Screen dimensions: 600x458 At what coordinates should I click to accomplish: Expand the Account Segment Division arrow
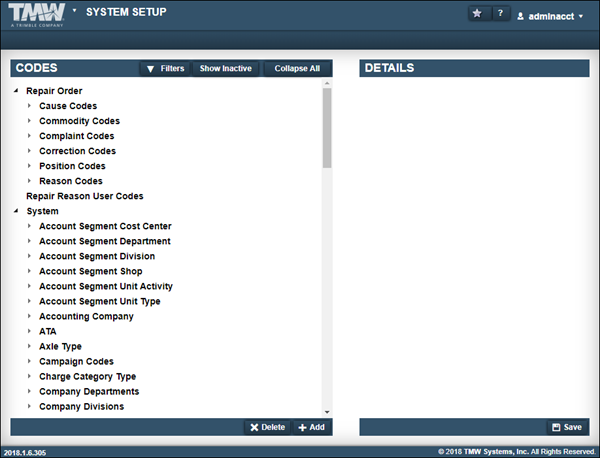[x=29, y=256]
